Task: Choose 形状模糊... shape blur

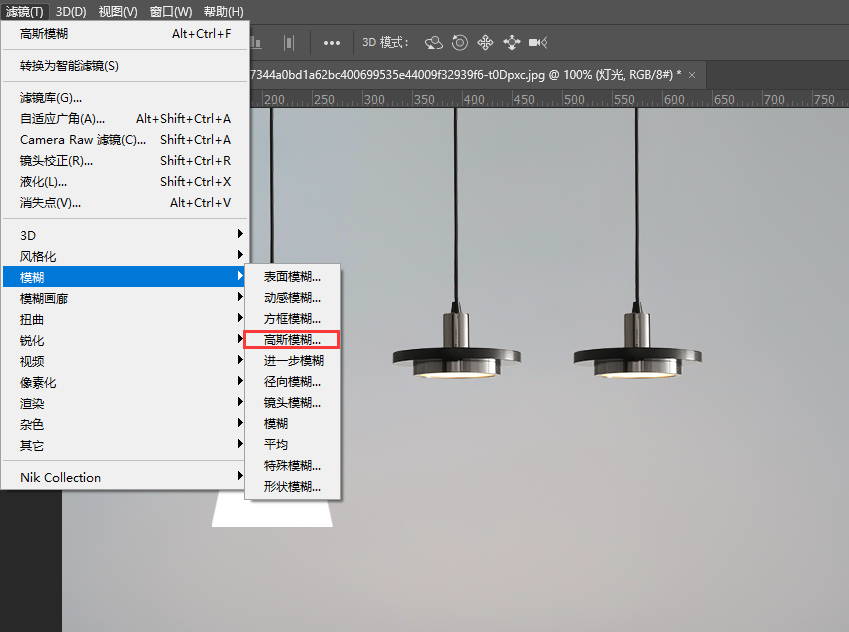Action: 292,487
